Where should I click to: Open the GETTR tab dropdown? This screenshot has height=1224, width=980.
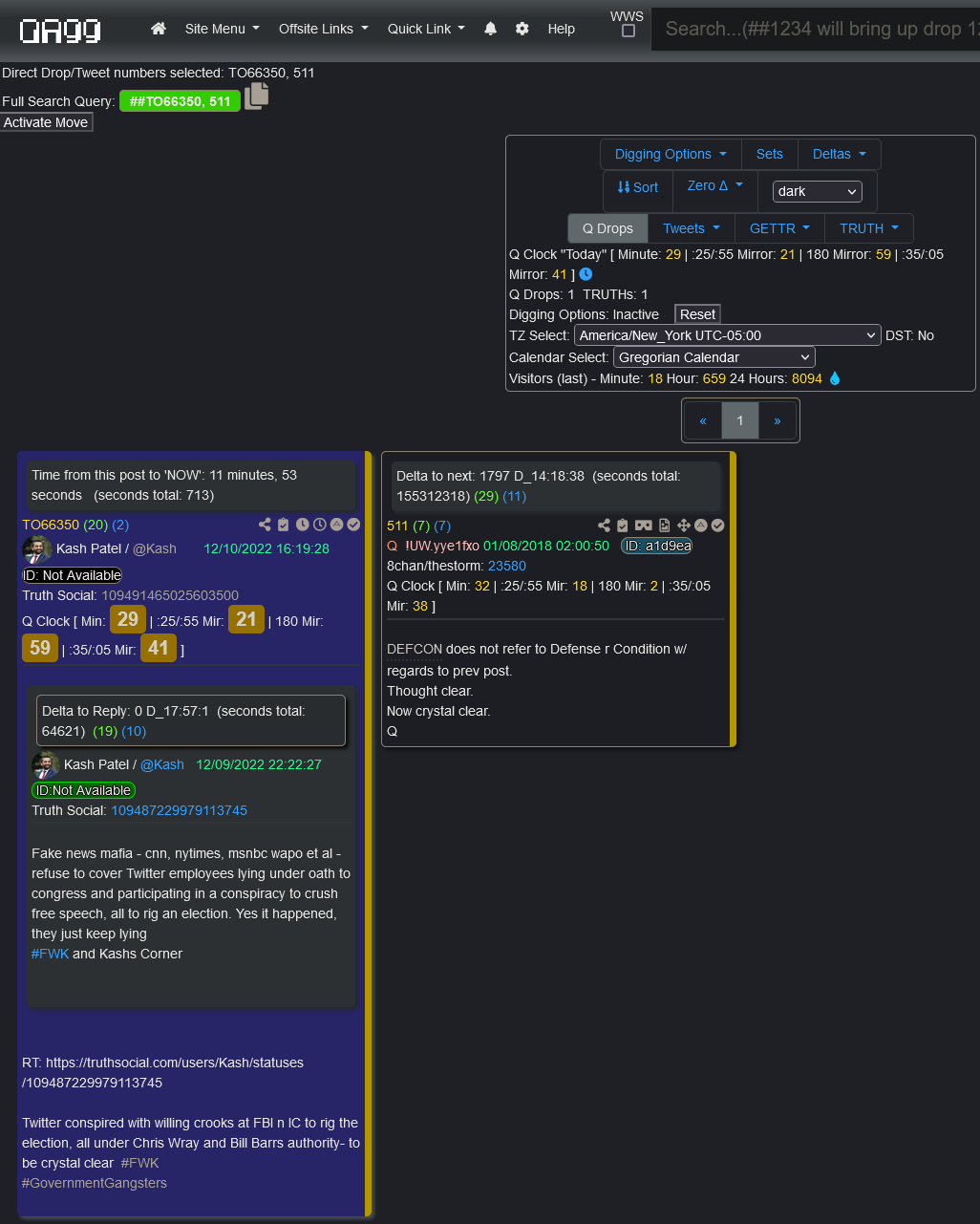pos(779,228)
